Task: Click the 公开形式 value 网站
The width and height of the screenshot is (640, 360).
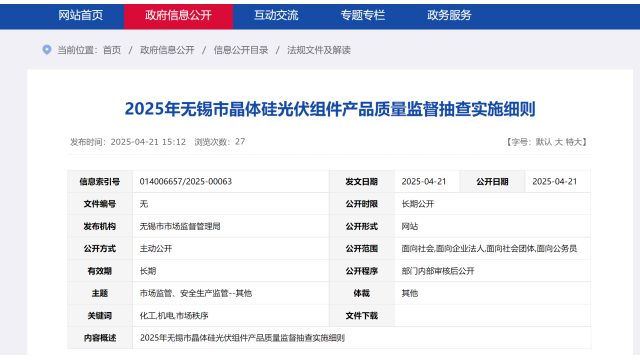Action: 410,227
